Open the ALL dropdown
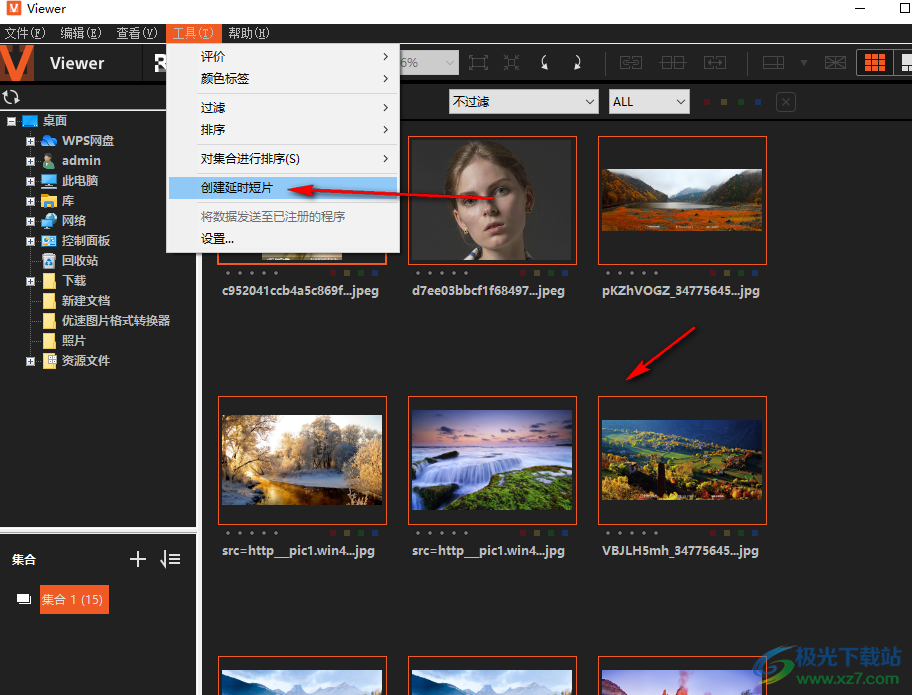Screen dimensions: 912x695 coord(649,102)
